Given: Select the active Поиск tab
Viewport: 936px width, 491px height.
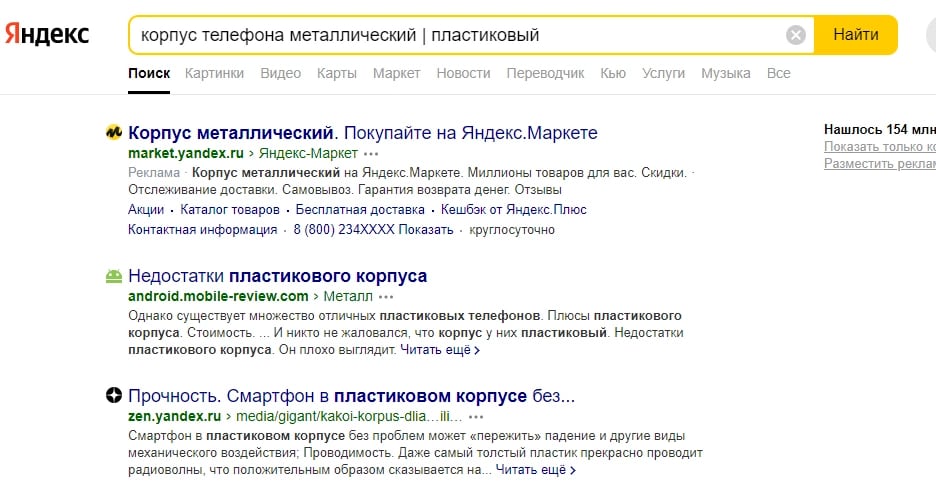Looking at the screenshot, I should pyautogui.click(x=149, y=73).
